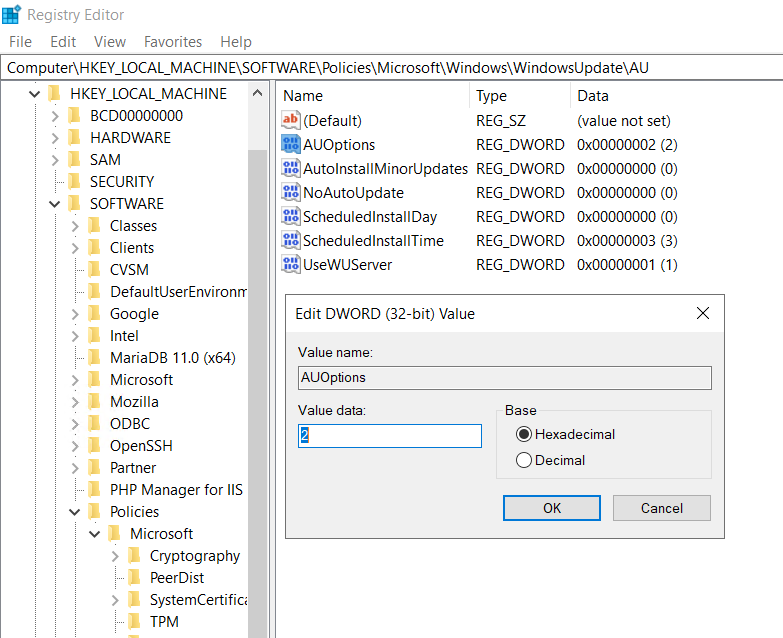Image resolution: width=783 pixels, height=638 pixels.
Task: Select the AUOptions DWORD icon
Action: [x=291, y=144]
